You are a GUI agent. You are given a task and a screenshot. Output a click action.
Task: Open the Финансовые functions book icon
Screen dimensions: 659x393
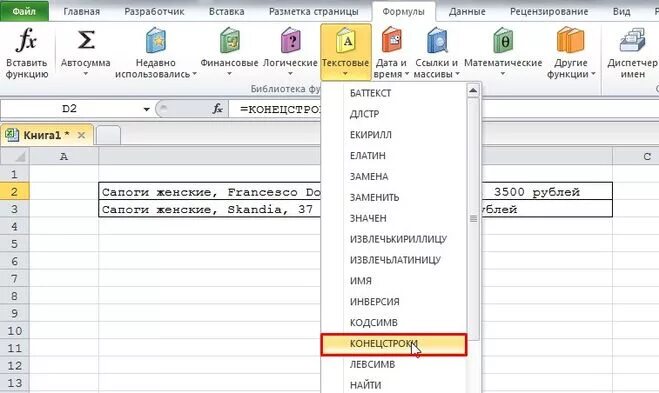click(229, 40)
